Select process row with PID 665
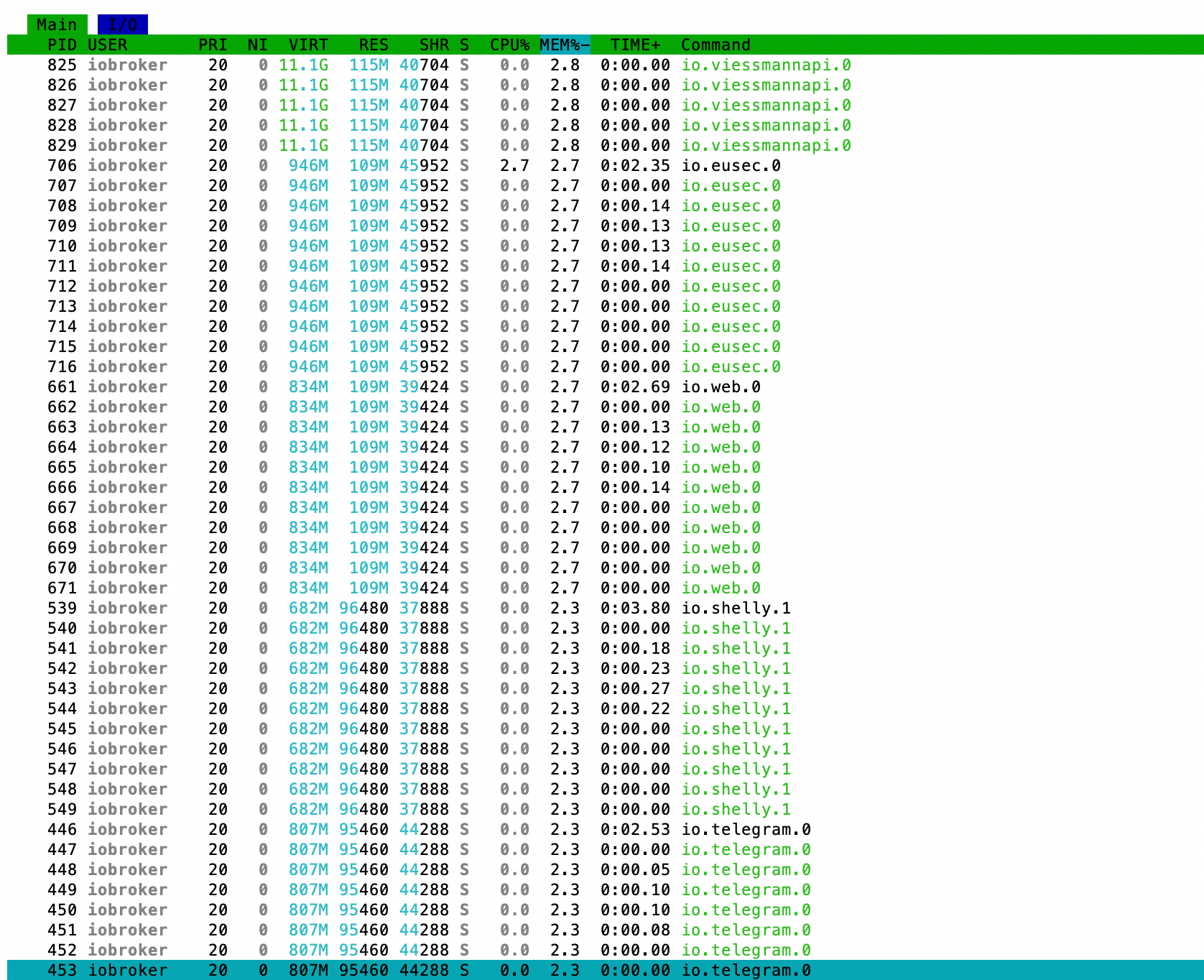This screenshot has height=980, width=1204. [605, 467]
